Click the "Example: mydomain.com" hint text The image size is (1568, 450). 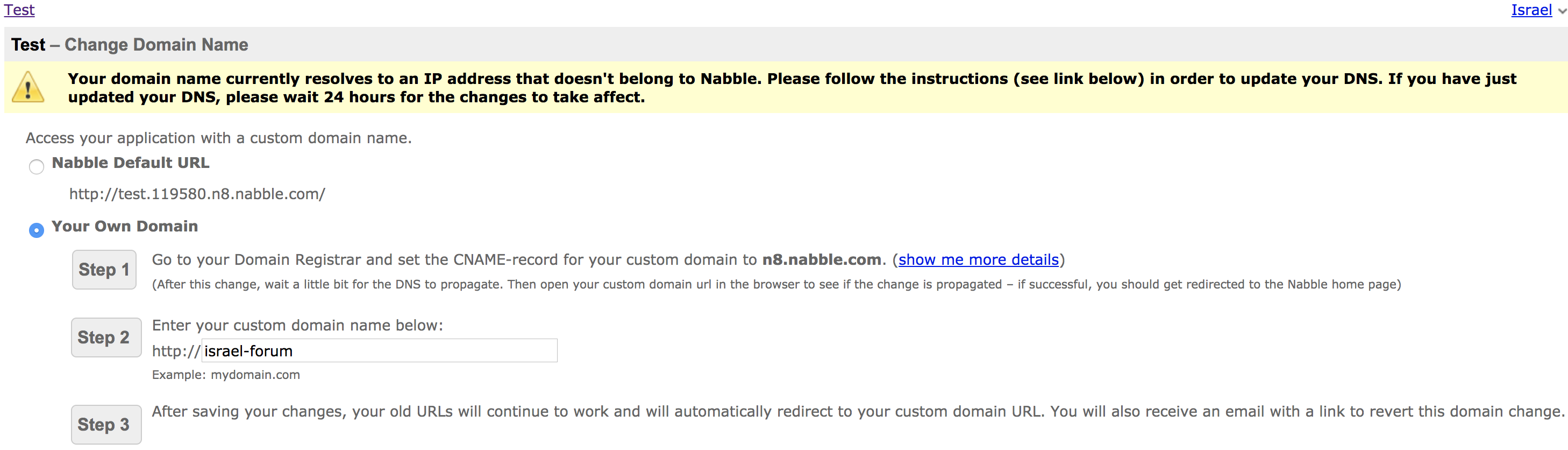pos(226,375)
